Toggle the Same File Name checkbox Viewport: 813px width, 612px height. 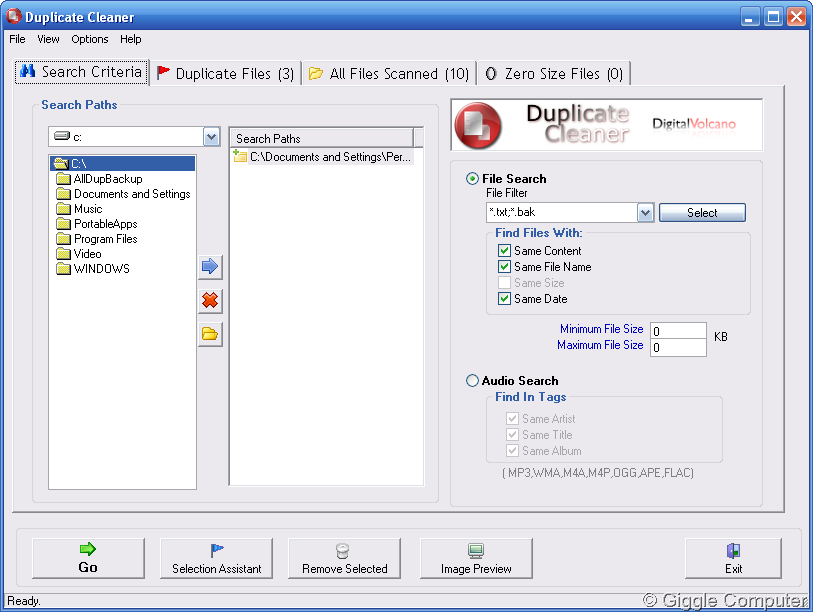click(x=504, y=267)
